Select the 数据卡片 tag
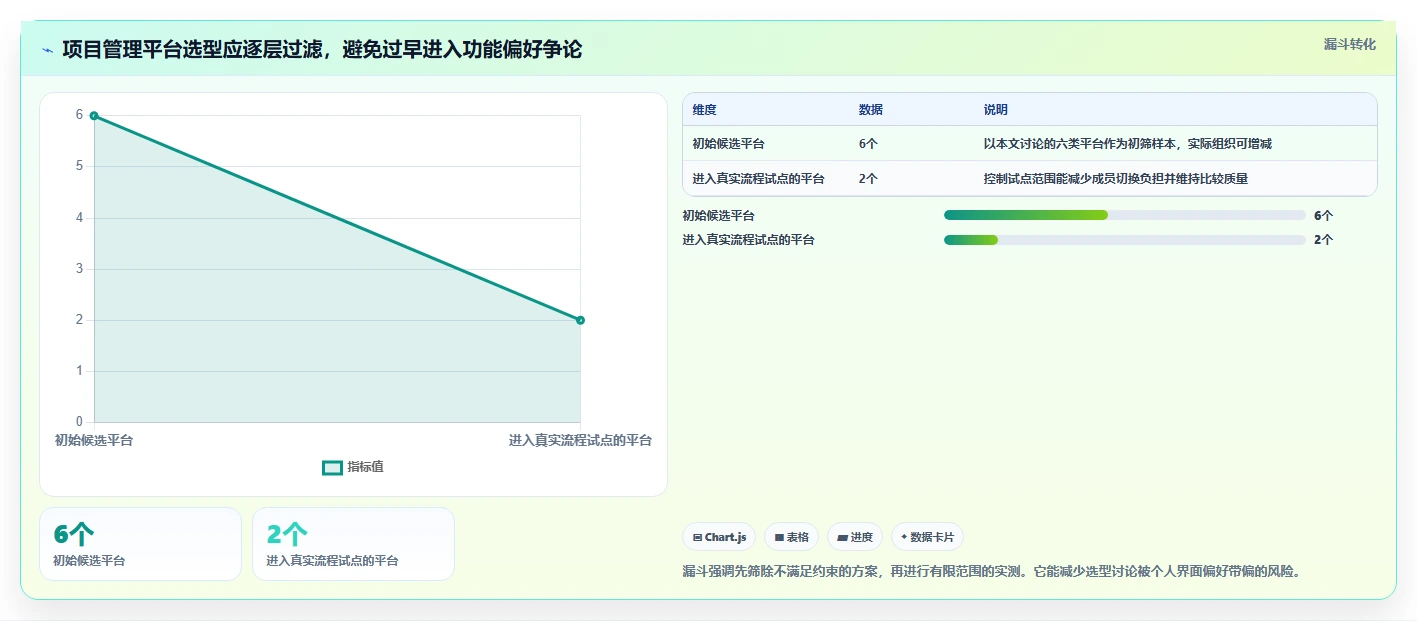The height and width of the screenshot is (621, 1417). (x=927, y=537)
